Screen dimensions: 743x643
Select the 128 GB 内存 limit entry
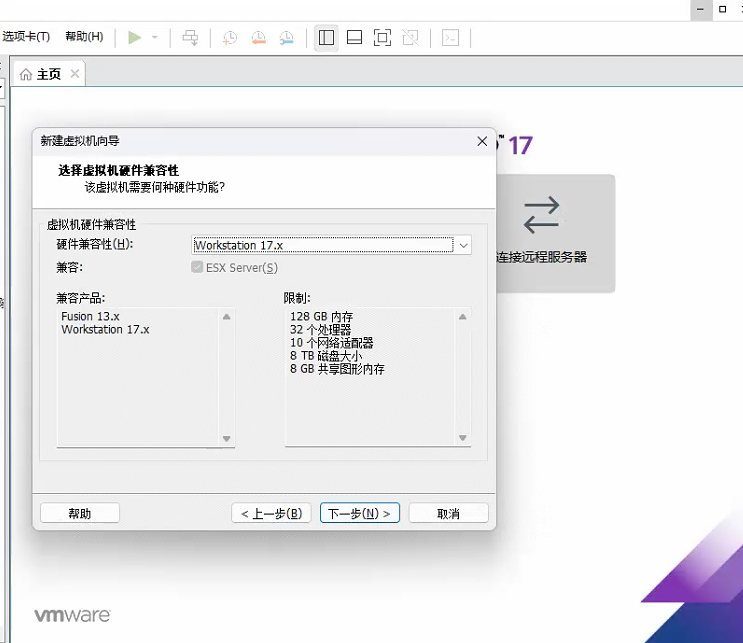(x=321, y=316)
